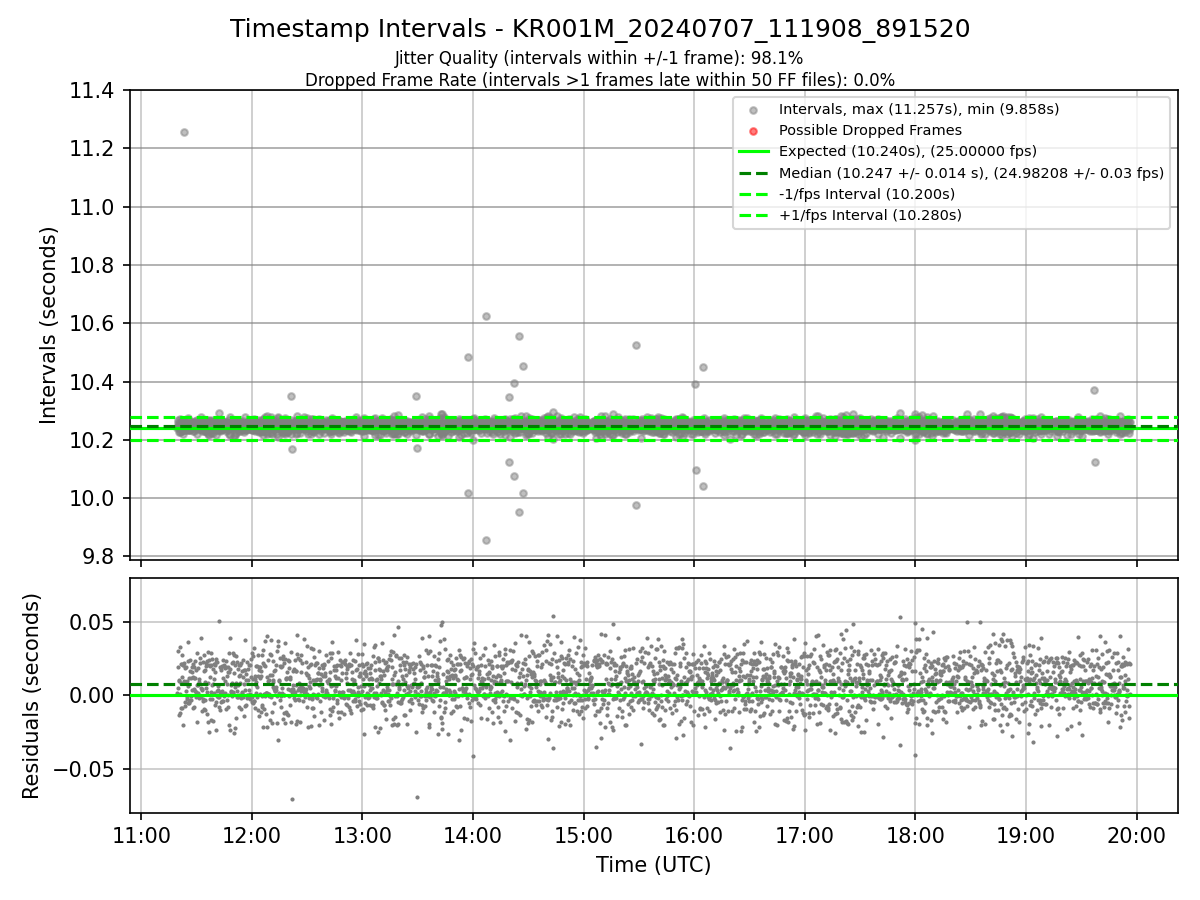Click the interval outlier point near 19:35 above 10.3
1200x900 pixels.
point(1094,390)
